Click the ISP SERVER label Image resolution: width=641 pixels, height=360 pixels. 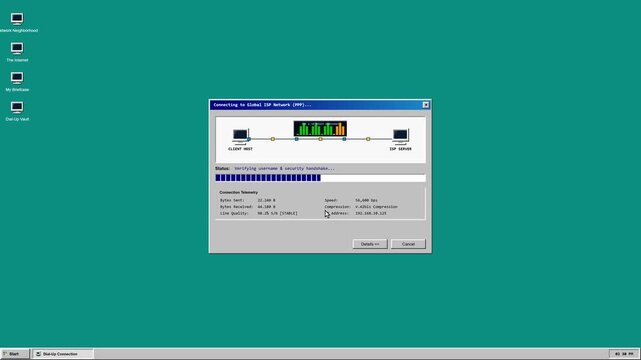(401, 149)
